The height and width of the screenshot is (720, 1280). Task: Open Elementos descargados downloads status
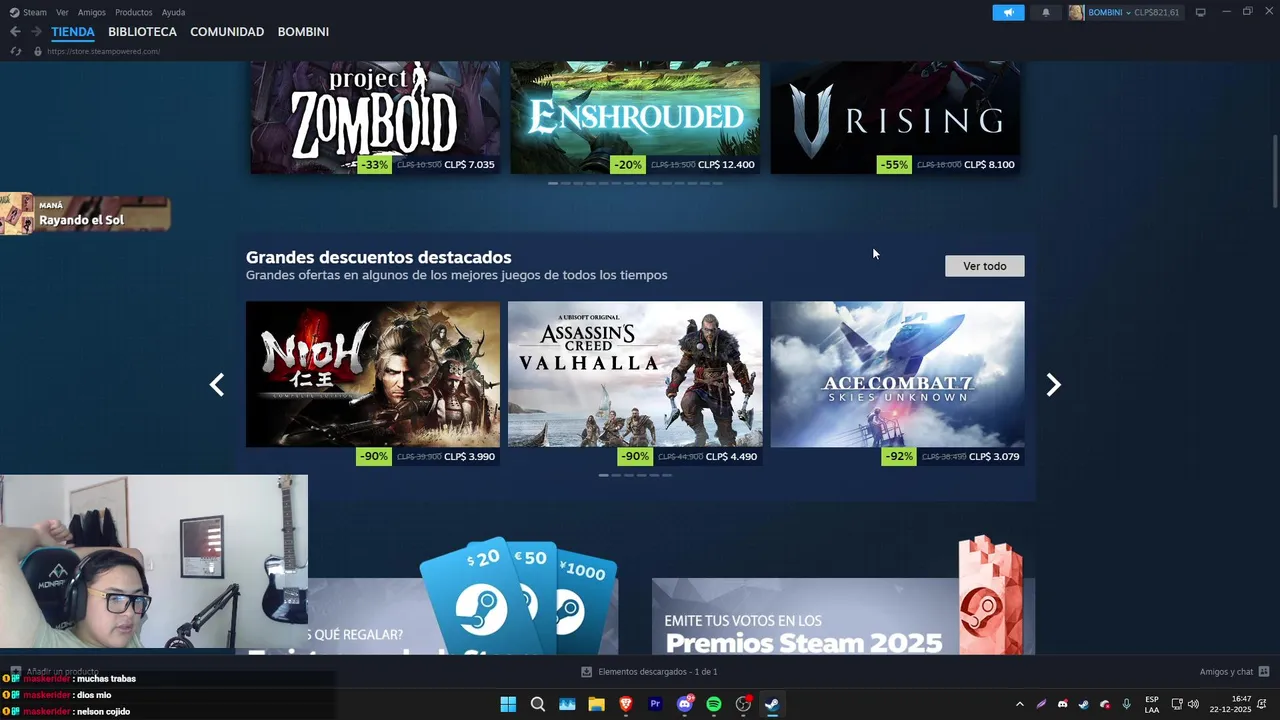pyautogui.click(x=658, y=672)
